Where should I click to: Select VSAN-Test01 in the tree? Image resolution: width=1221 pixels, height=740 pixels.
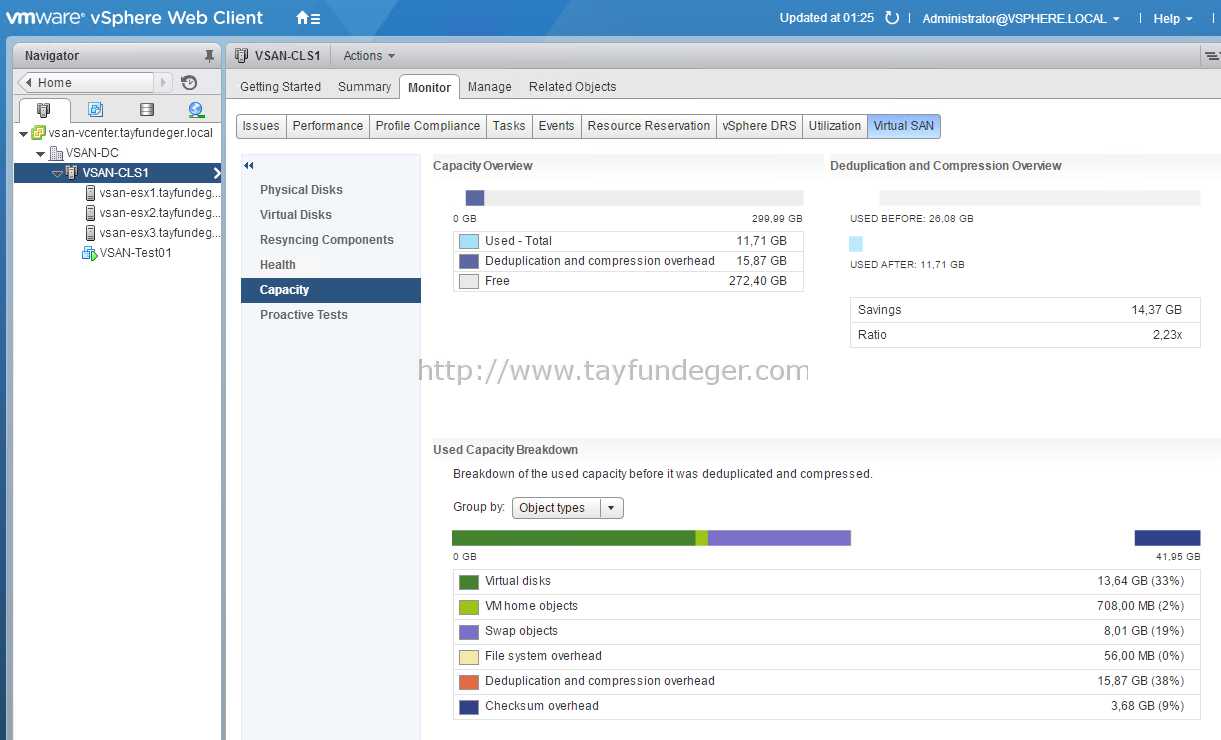(136, 253)
